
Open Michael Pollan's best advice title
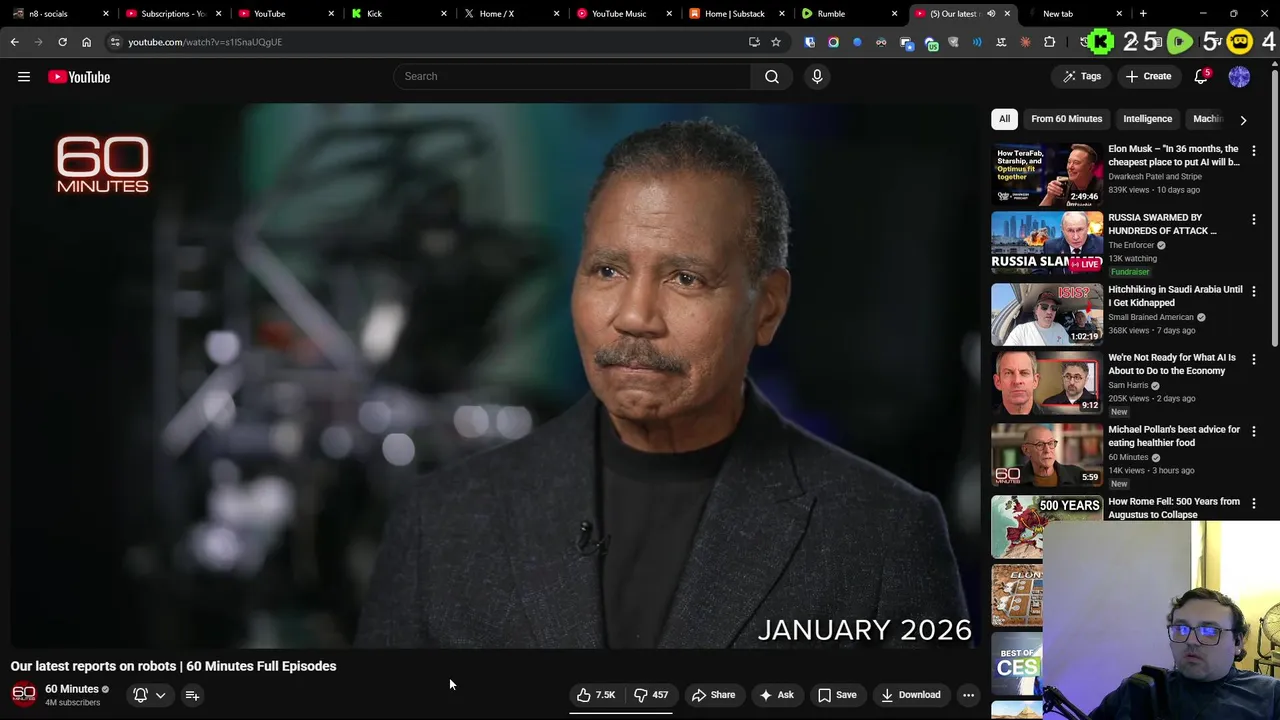point(1174,436)
